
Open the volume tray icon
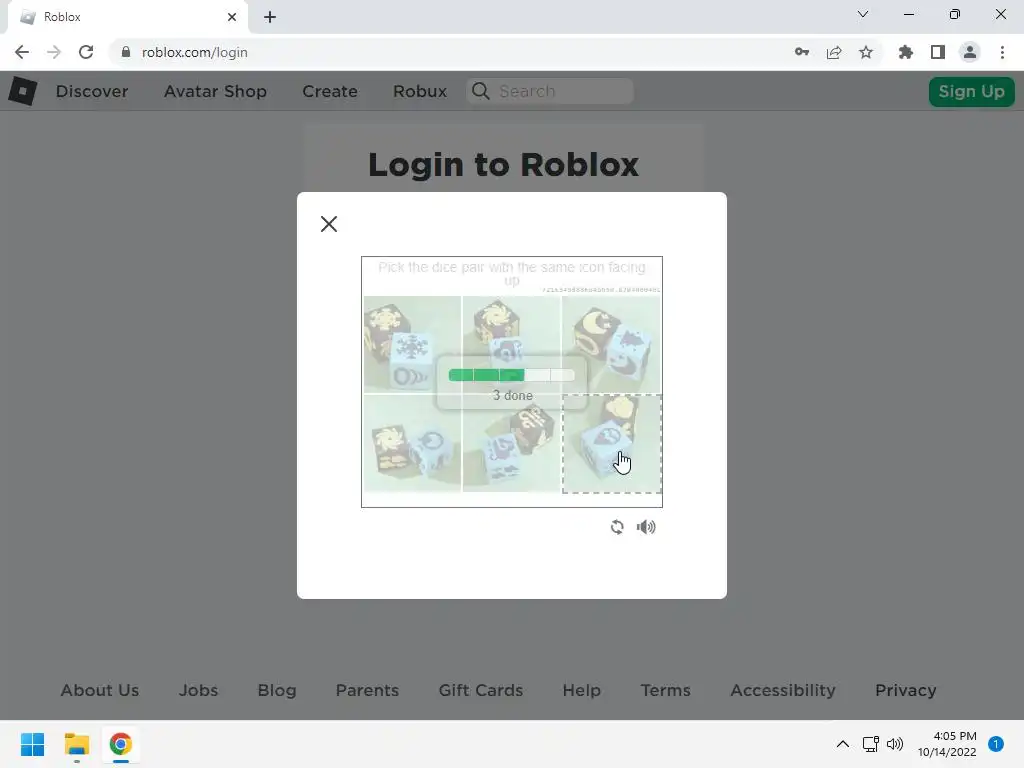tap(895, 744)
